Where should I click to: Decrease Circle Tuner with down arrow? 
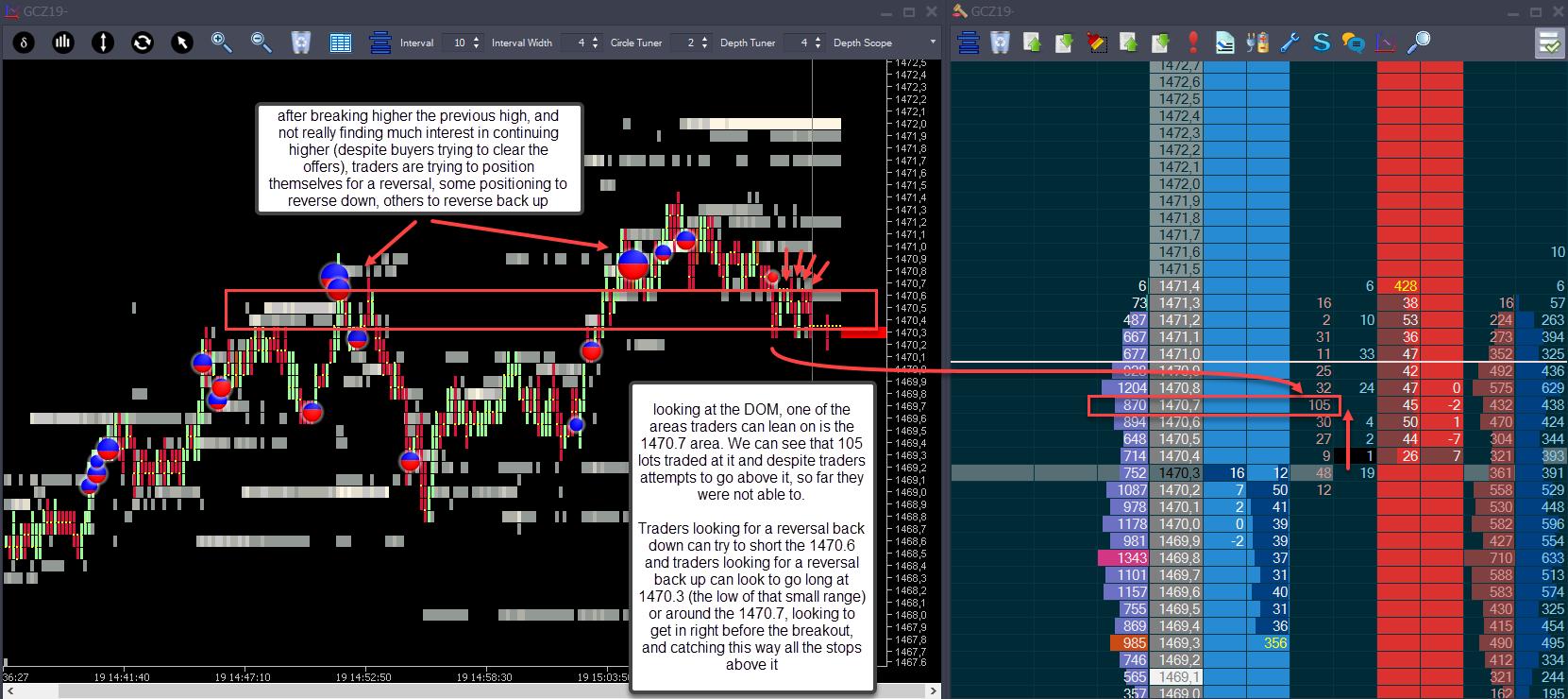click(x=704, y=46)
